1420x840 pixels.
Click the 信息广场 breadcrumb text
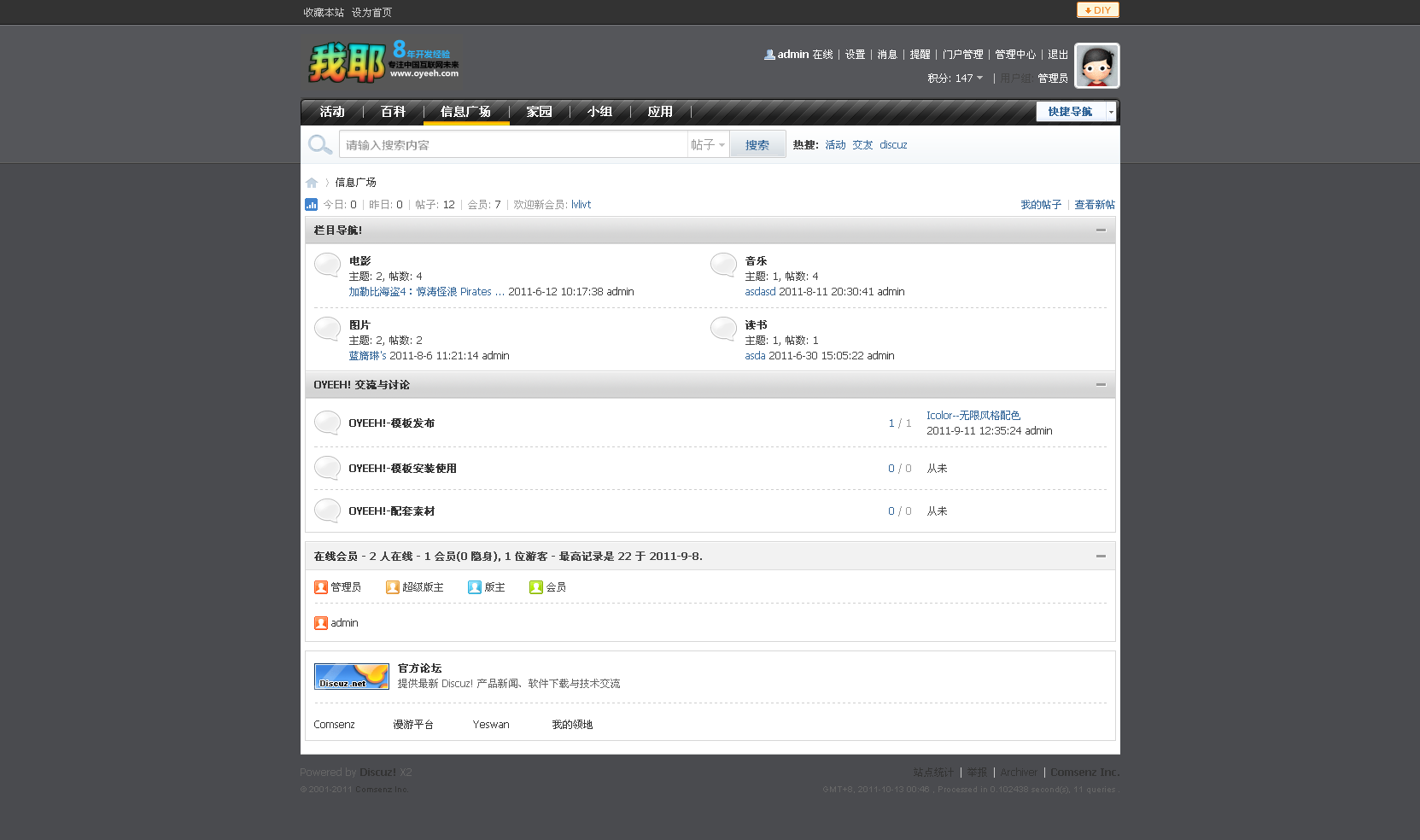click(x=355, y=183)
